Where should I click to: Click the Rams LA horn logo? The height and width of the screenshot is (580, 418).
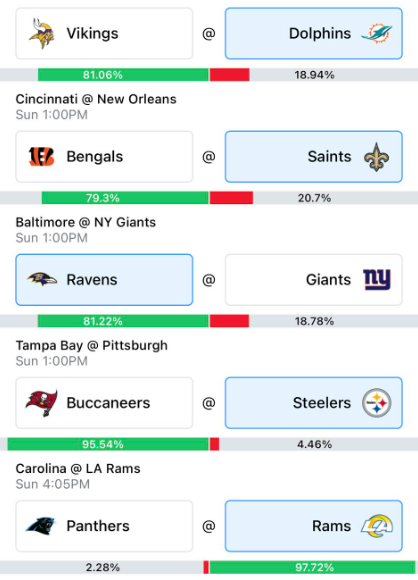coord(377,526)
